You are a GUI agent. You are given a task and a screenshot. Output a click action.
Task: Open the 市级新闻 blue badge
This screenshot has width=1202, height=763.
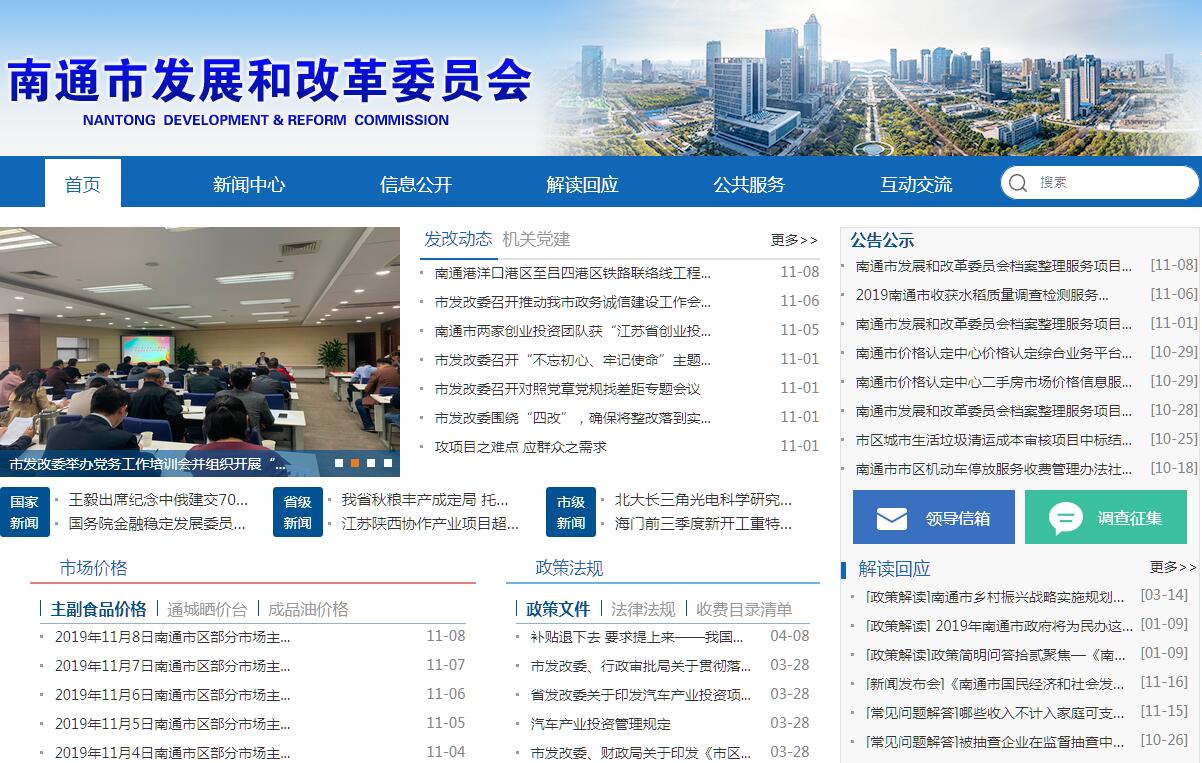[571, 512]
